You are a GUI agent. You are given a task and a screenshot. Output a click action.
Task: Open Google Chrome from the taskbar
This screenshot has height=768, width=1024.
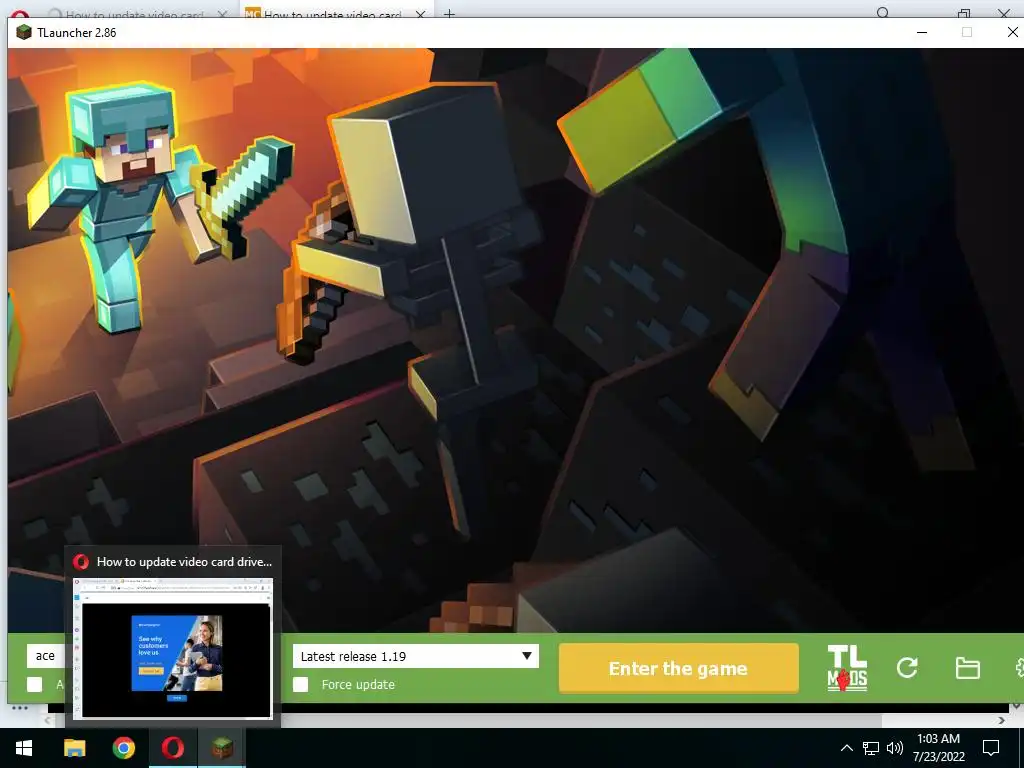(x=123, y=748)
